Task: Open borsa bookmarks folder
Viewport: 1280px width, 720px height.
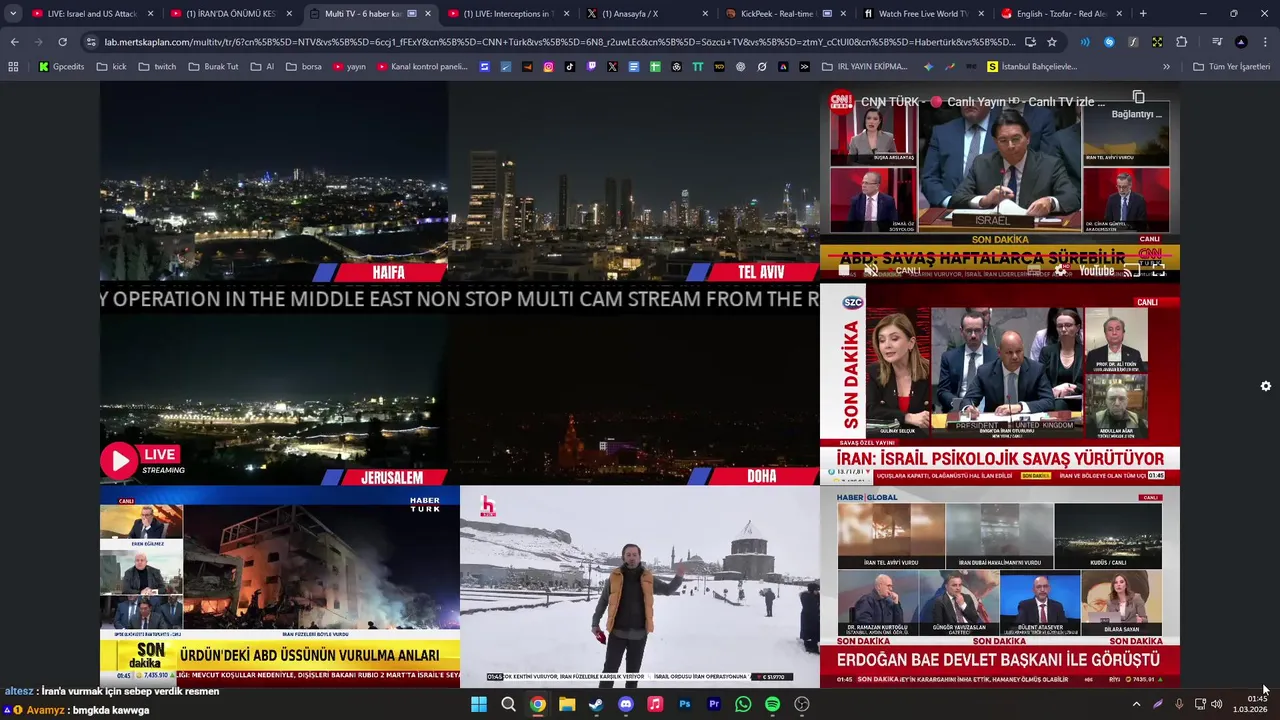Action: 304,67
